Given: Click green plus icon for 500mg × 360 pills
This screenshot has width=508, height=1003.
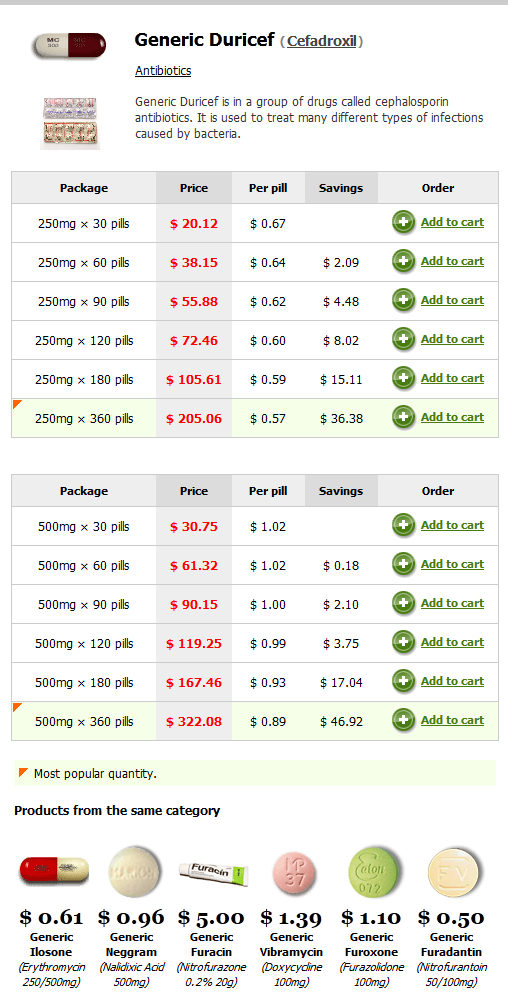Looking at the screenshot, I should point(403,721).
